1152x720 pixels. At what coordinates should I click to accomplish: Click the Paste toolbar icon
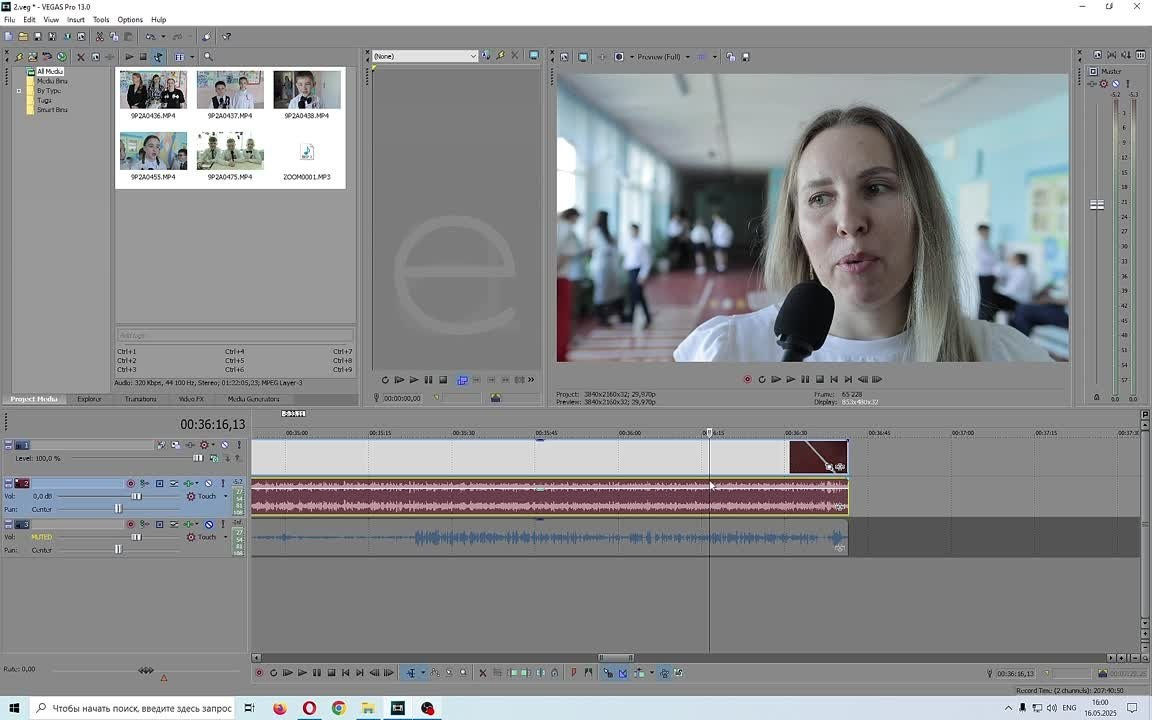click(128, 36)
